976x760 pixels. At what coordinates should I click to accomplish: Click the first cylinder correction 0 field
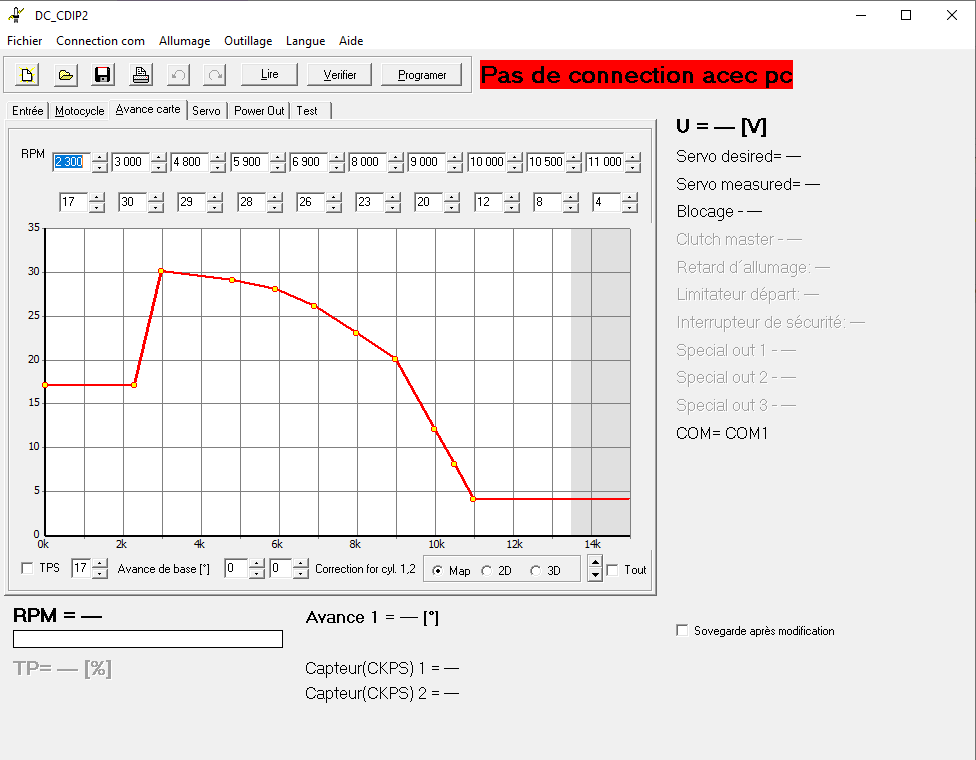tap(236, 568)
